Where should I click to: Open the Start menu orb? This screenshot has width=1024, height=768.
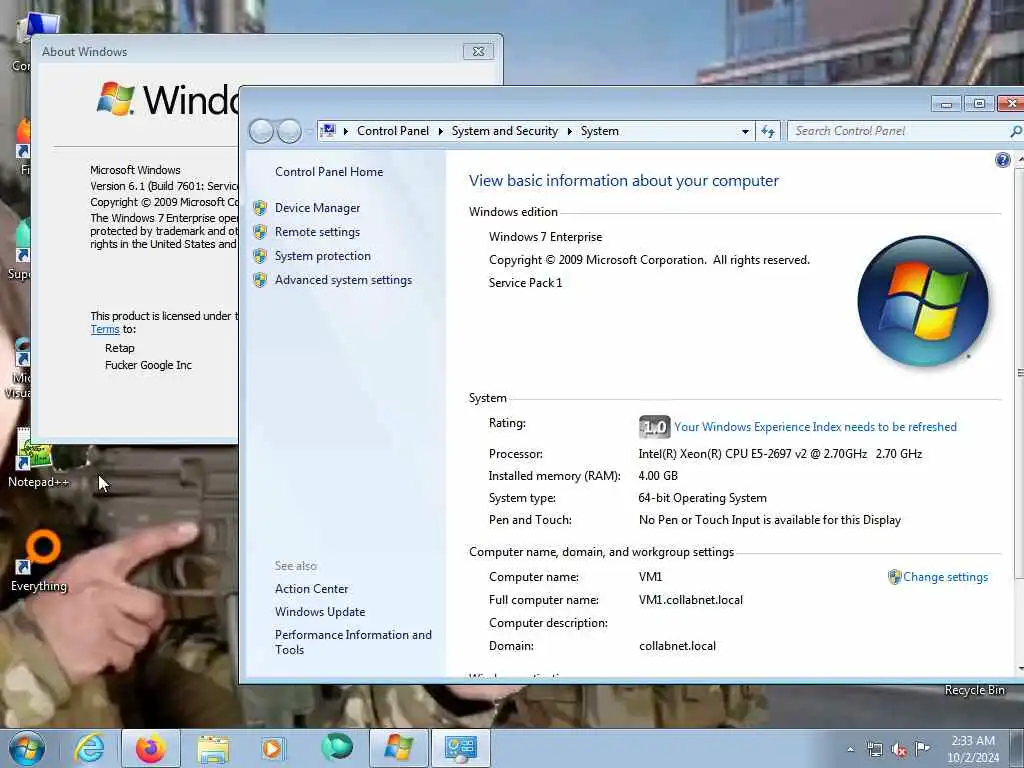pyautogui.click(x=27, y=748)
